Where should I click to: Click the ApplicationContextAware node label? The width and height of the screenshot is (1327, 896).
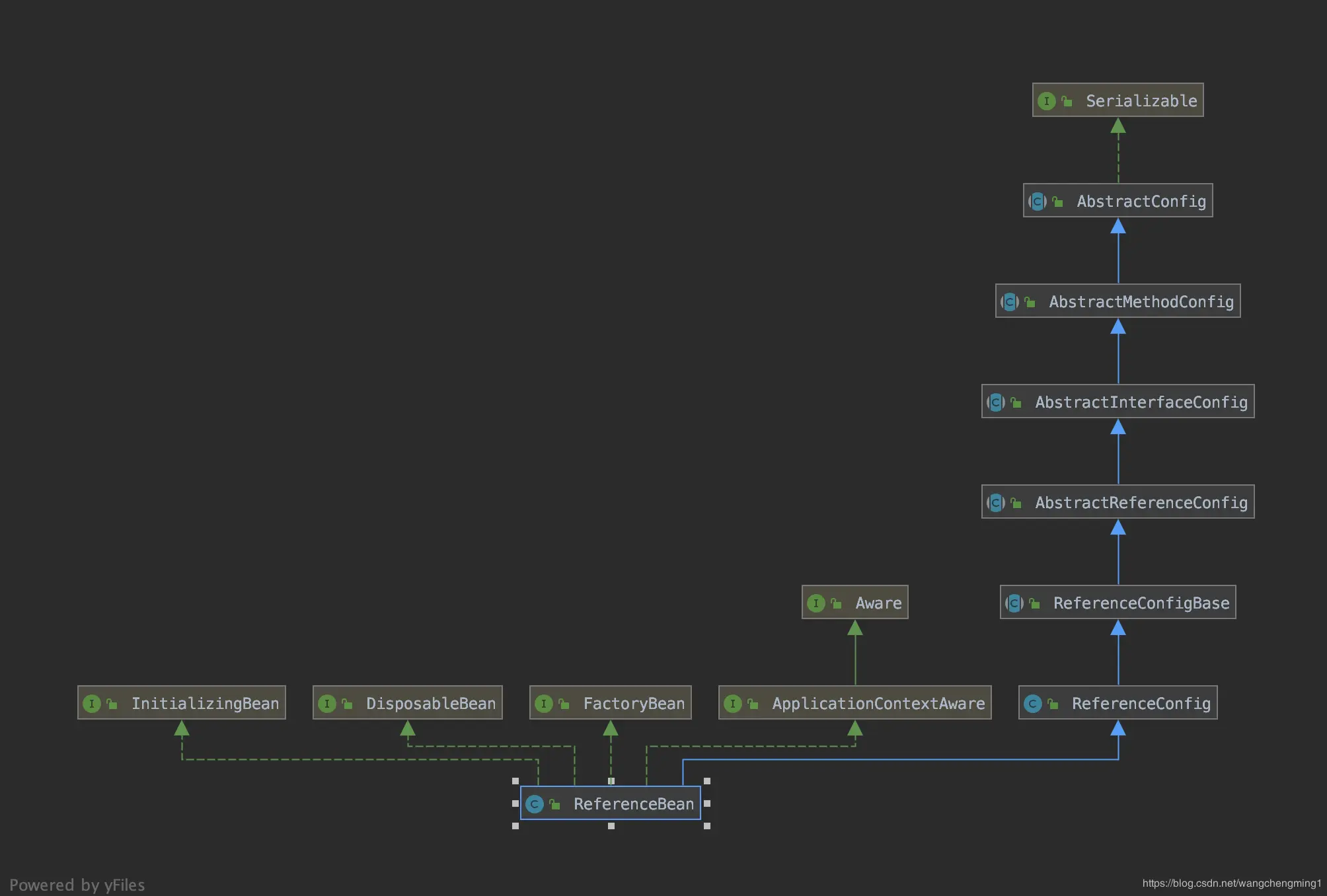[x=878, y=704]
